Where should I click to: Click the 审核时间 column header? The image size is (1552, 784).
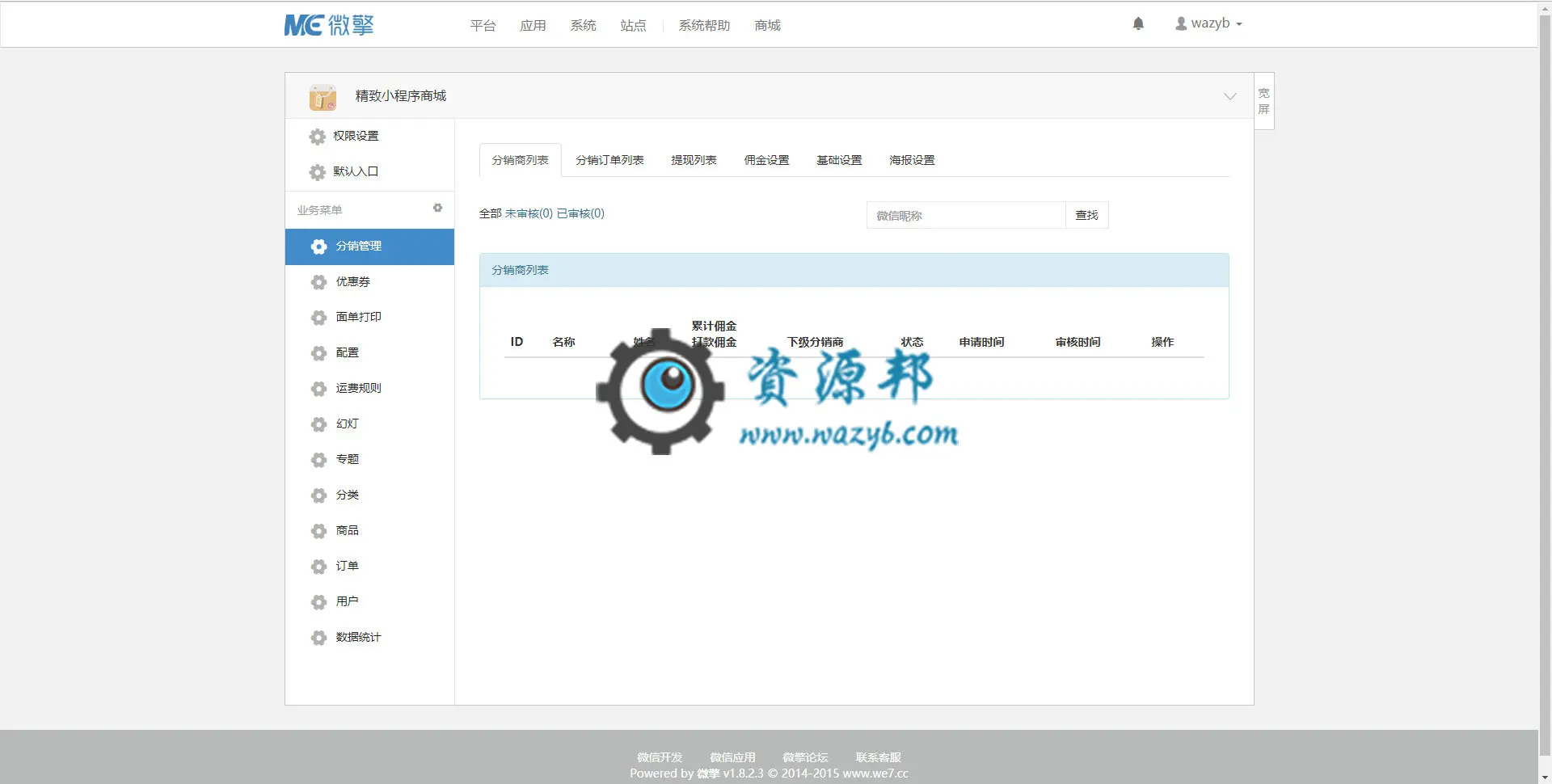1078,342
